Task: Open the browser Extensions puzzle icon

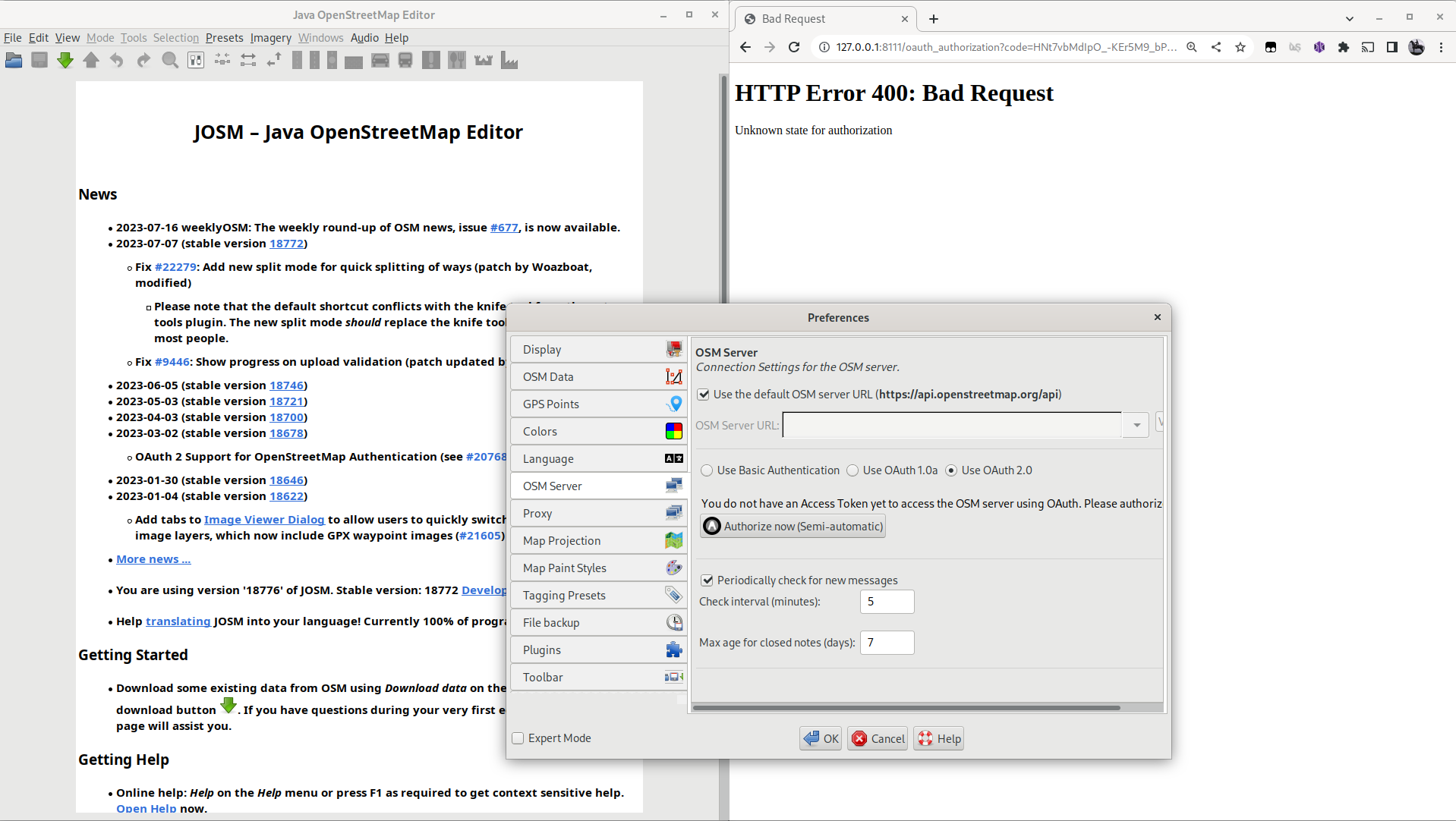Action: (x=1344, y=47)
